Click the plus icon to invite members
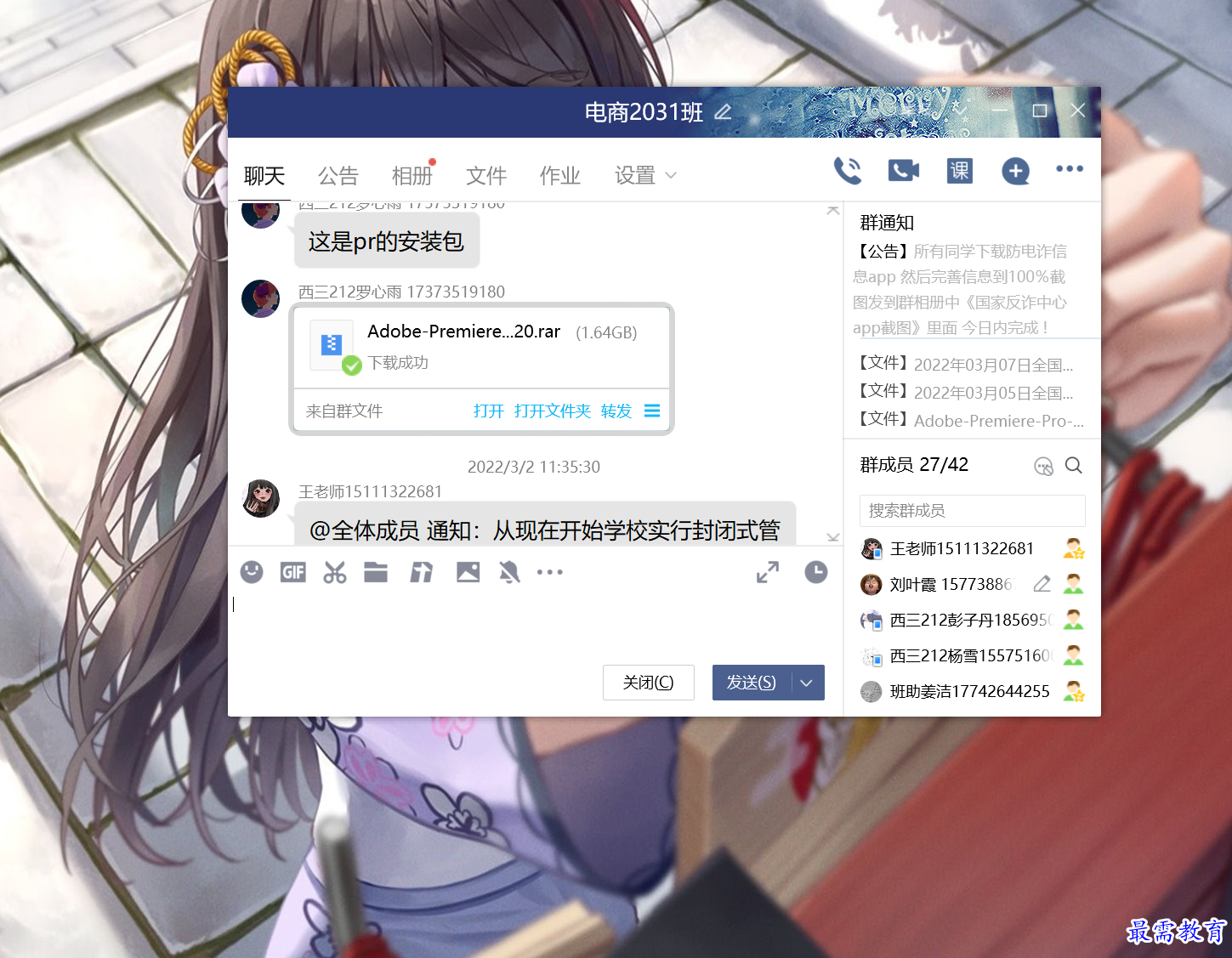The width and height of the screenshot is (1232, 958). (x=1015, y=171)
